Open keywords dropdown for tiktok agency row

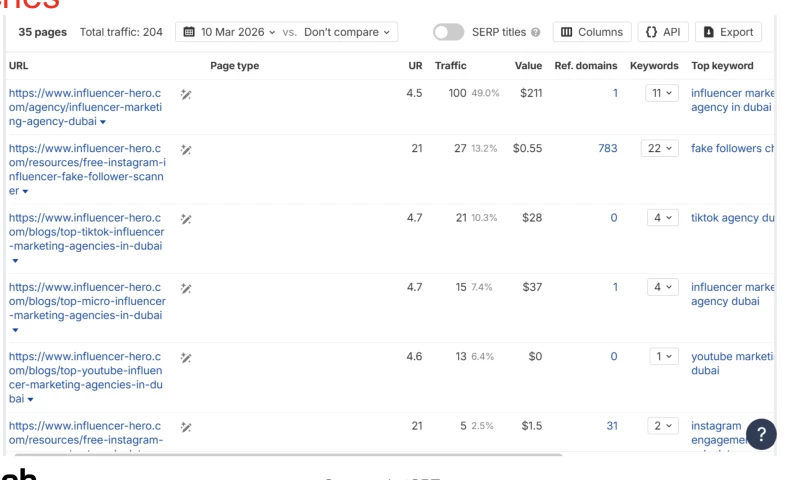[663, 218]
